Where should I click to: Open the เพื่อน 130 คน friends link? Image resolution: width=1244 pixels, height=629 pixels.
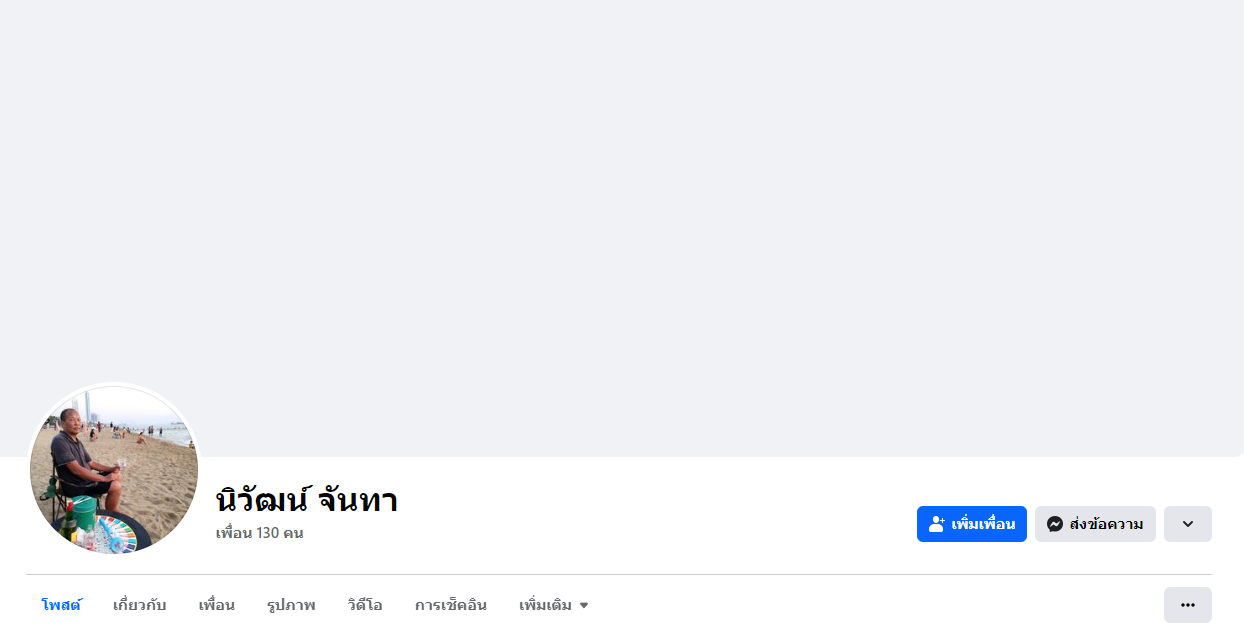(x=259, y=533)
